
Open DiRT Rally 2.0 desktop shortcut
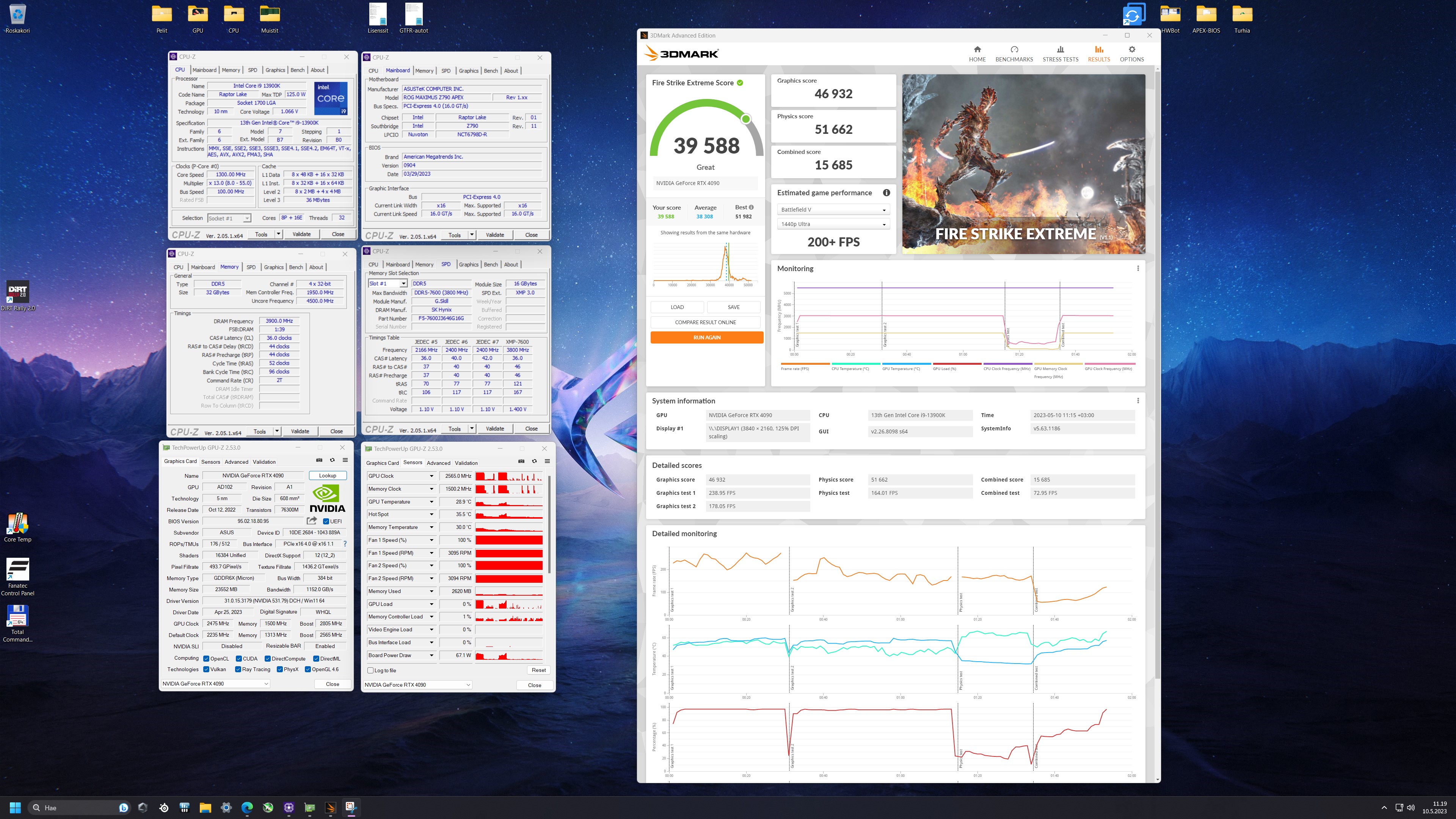(x=17, y=296)
